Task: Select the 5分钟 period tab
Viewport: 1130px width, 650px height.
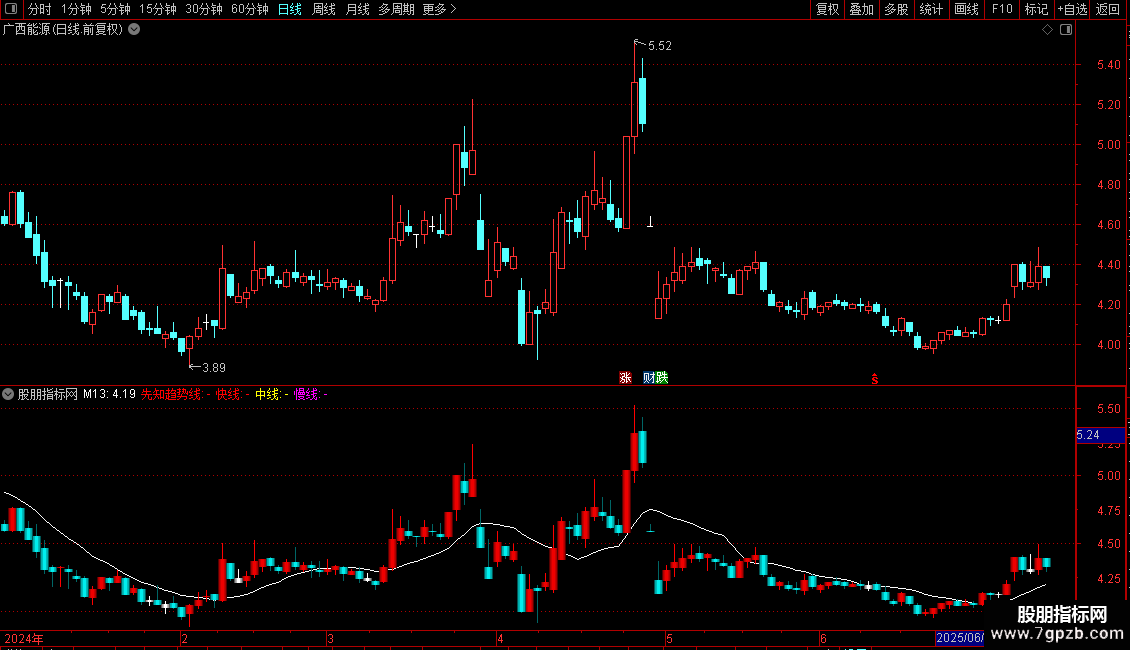Action: 115,9
